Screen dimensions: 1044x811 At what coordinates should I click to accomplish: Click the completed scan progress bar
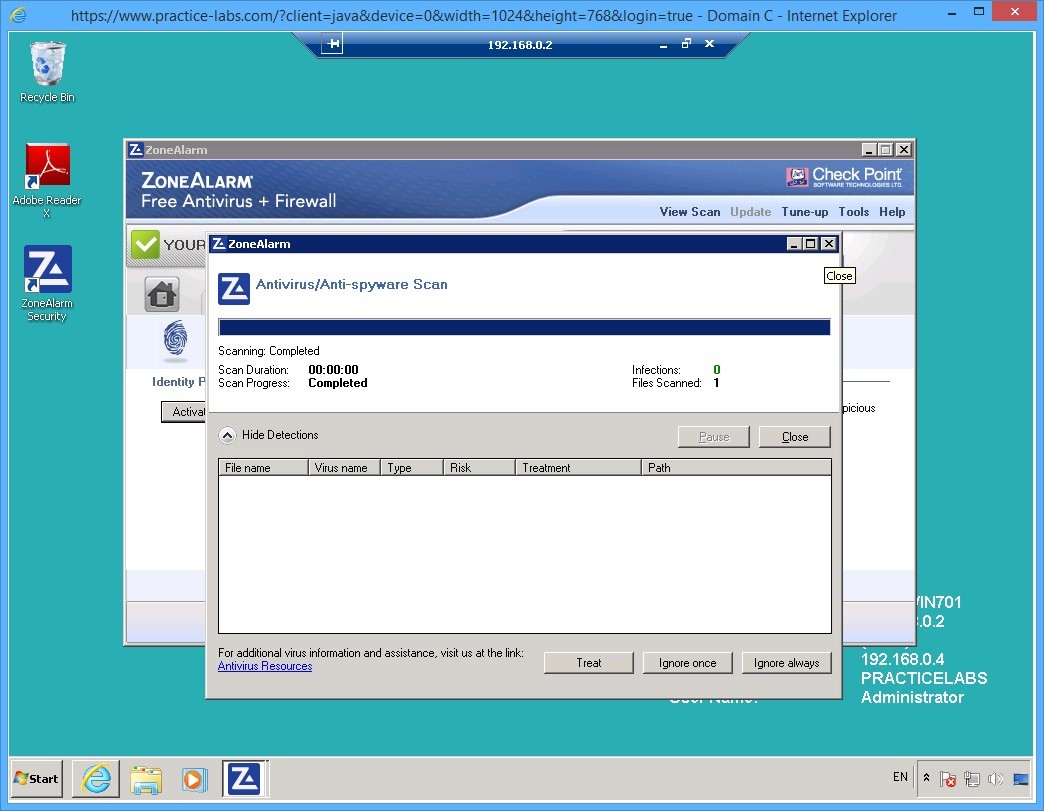point(524,327)
